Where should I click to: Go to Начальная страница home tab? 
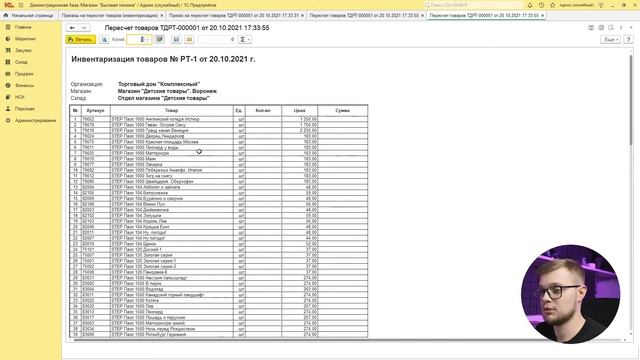[x=29, y=15]
